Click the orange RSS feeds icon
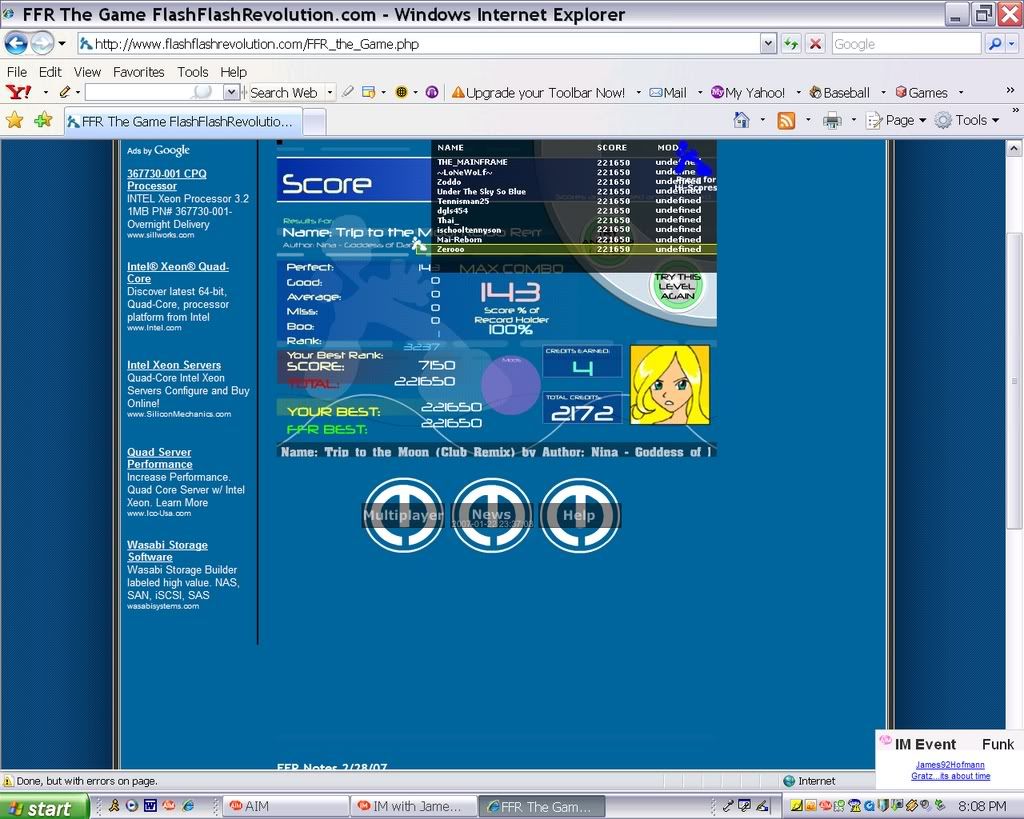 click(x=786, y=120)
